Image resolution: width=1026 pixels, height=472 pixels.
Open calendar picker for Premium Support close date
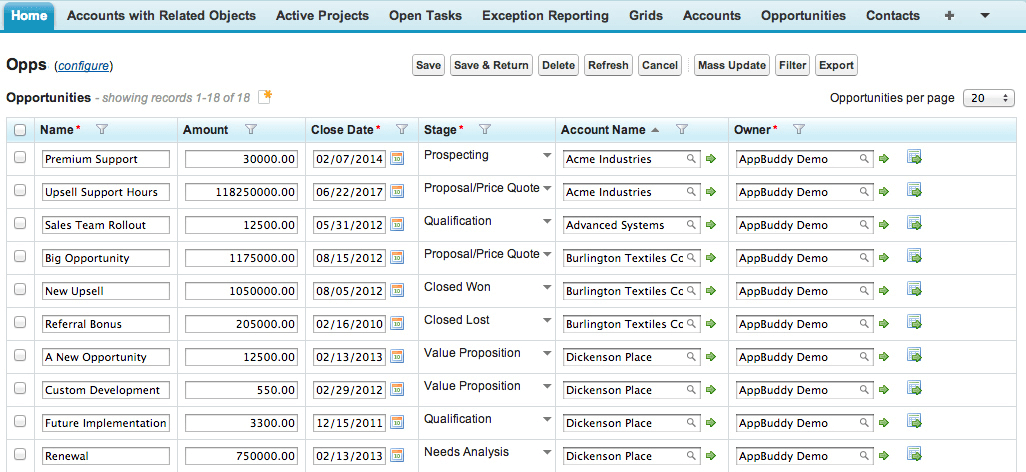tap(397, 159)
